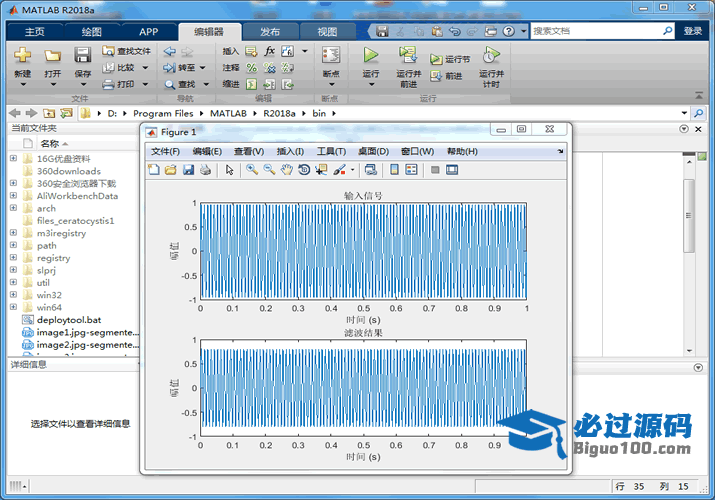
Task: Toggle the Insert Colorbar button
Action: coord(394,170)
